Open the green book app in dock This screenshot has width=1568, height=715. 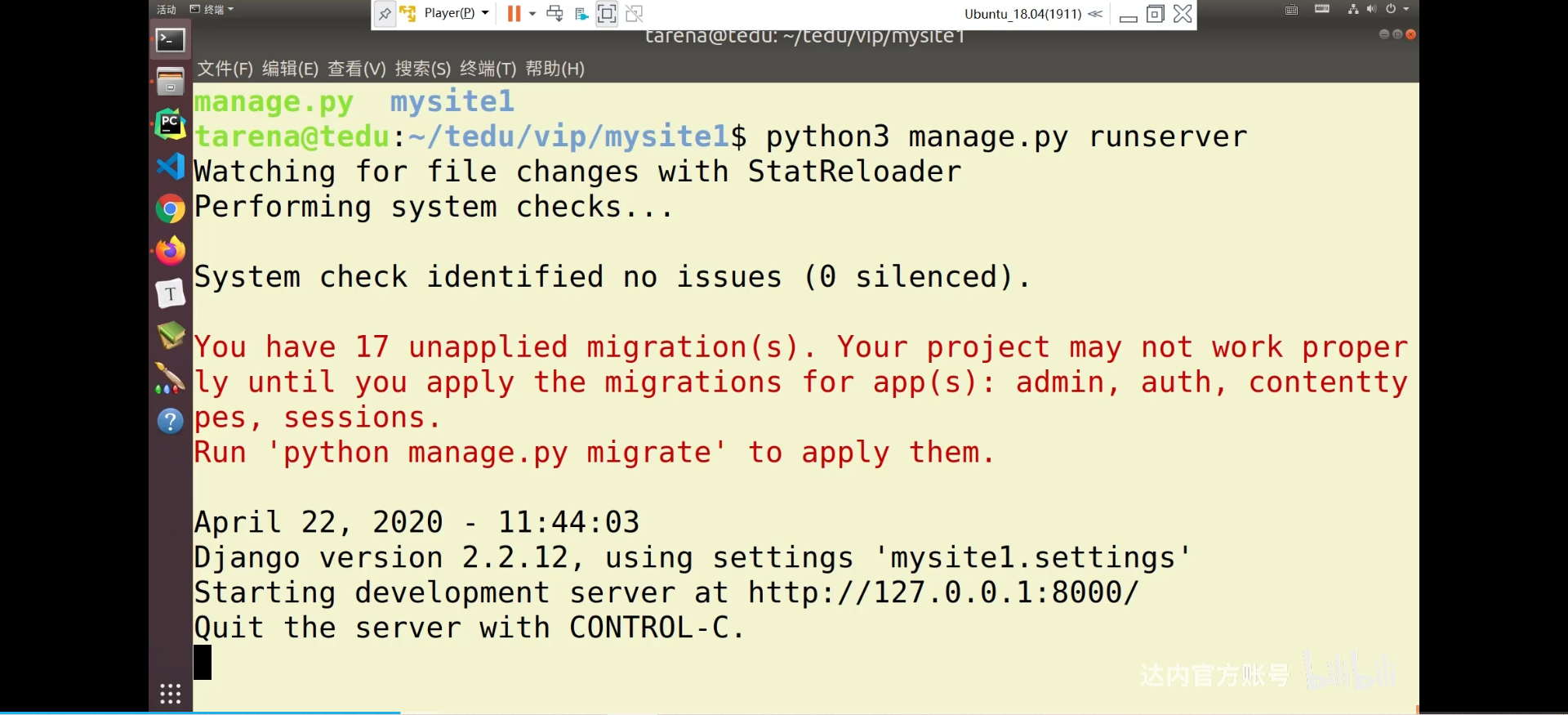coord(171,336)
